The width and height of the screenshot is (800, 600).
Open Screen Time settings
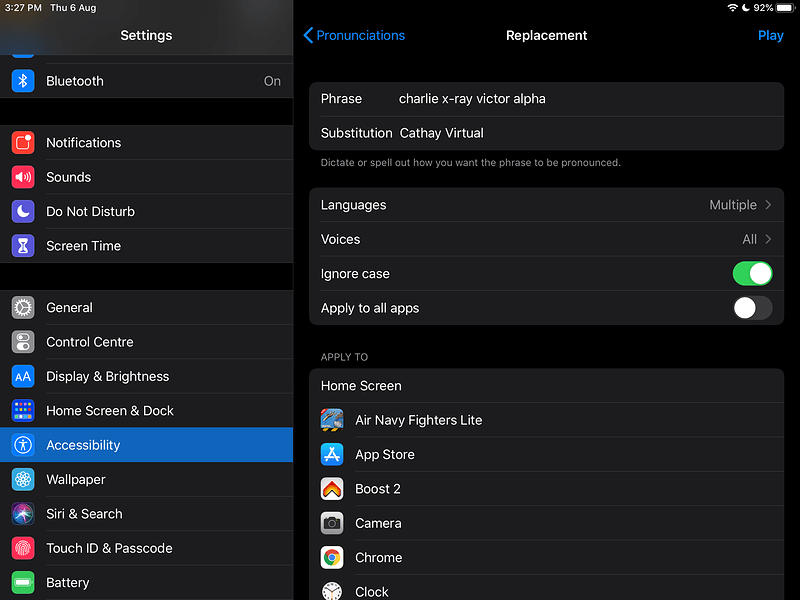click(x=146, y=246)
